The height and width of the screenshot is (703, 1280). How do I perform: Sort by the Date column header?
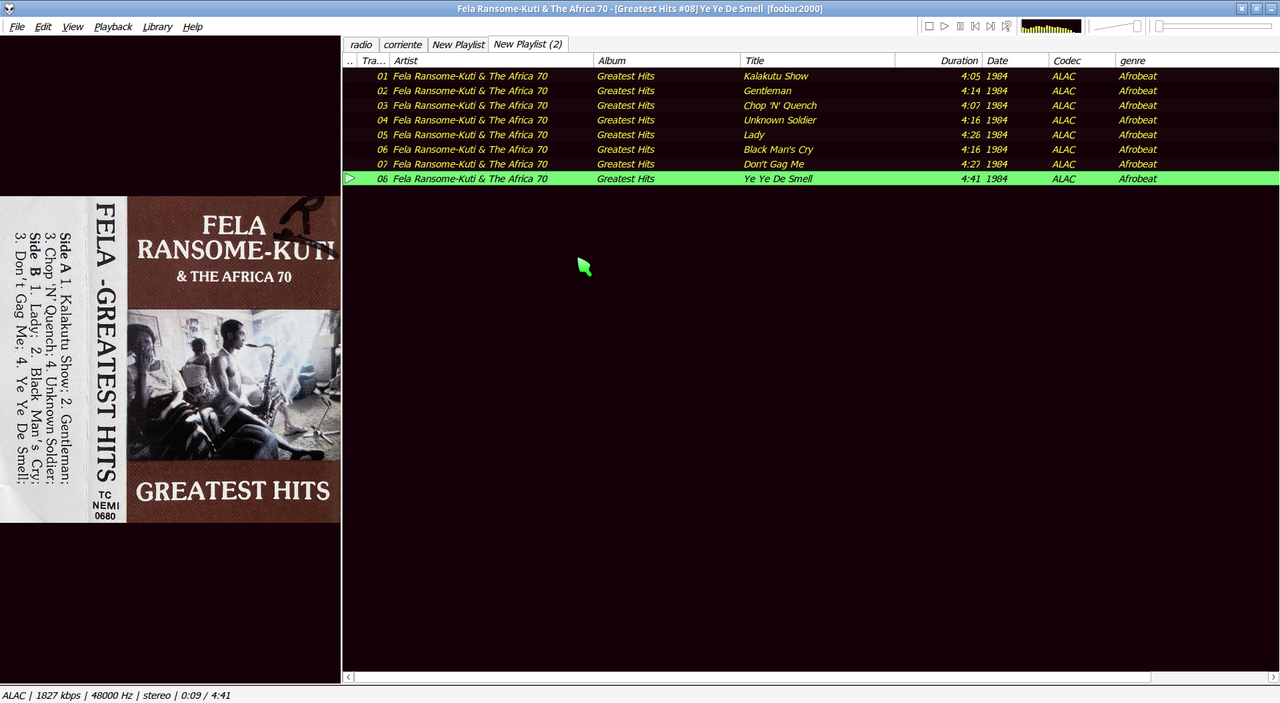pos(1015,61)
